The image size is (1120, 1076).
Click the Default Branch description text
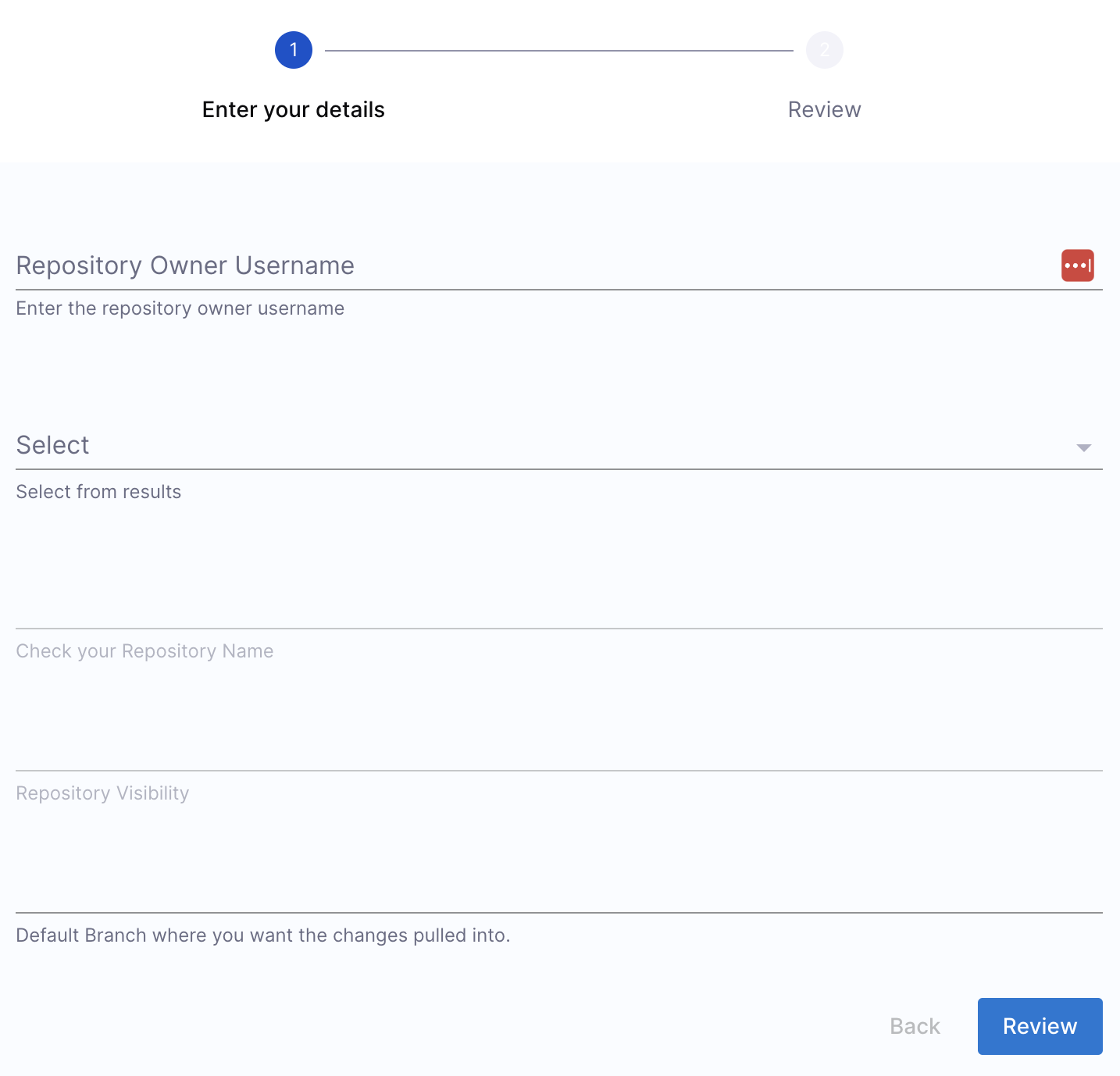point(263,935)
